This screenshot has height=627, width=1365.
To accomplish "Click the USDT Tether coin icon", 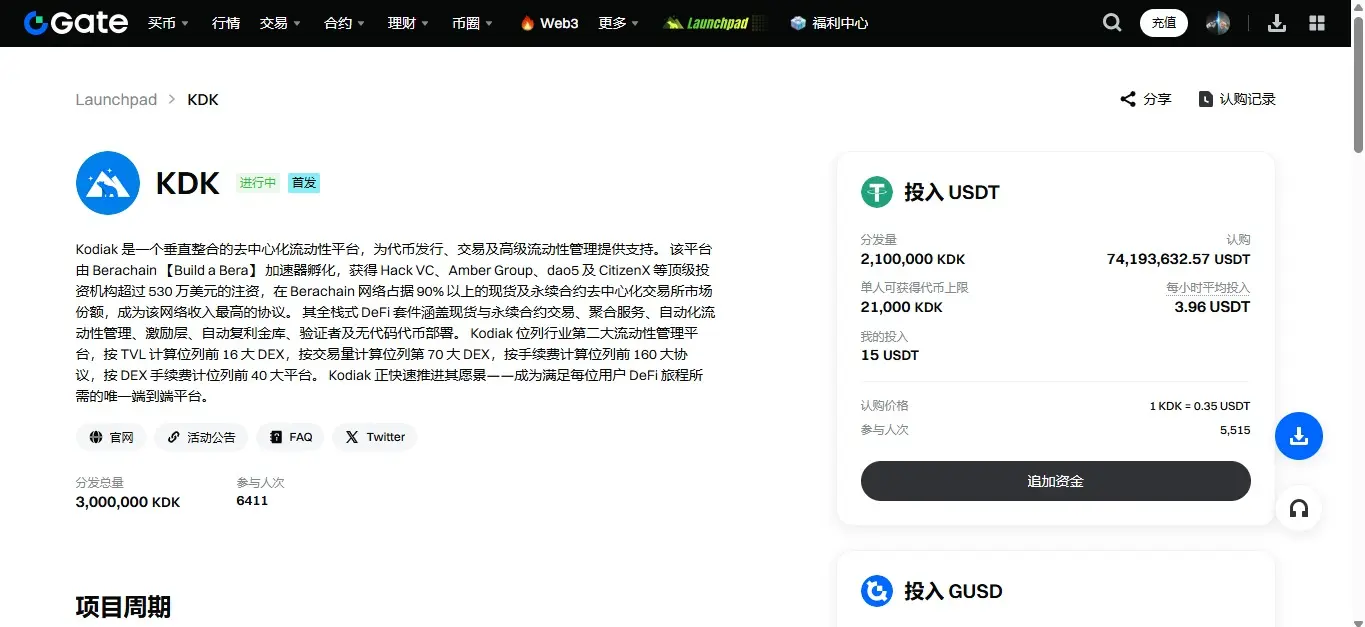I will [877, 192].
